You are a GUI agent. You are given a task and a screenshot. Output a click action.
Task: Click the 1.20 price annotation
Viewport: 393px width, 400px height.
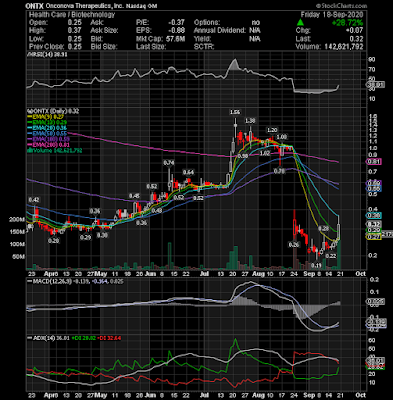(x=272, y=130)
